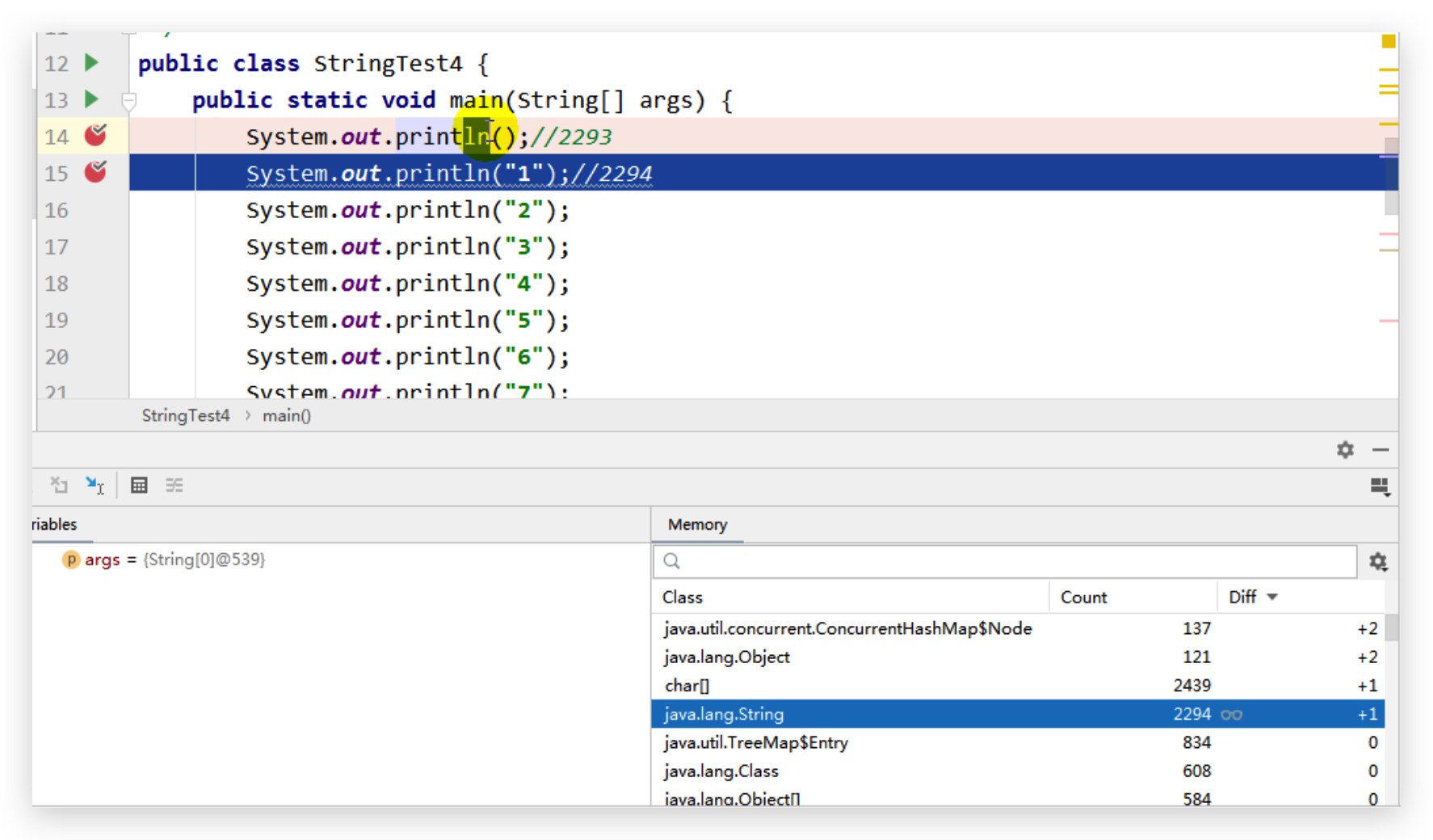Image resolution: width=1433 pixels, height=840 pixels.
Task: Run the StringTest4 class from line 12
Action: 91,63
